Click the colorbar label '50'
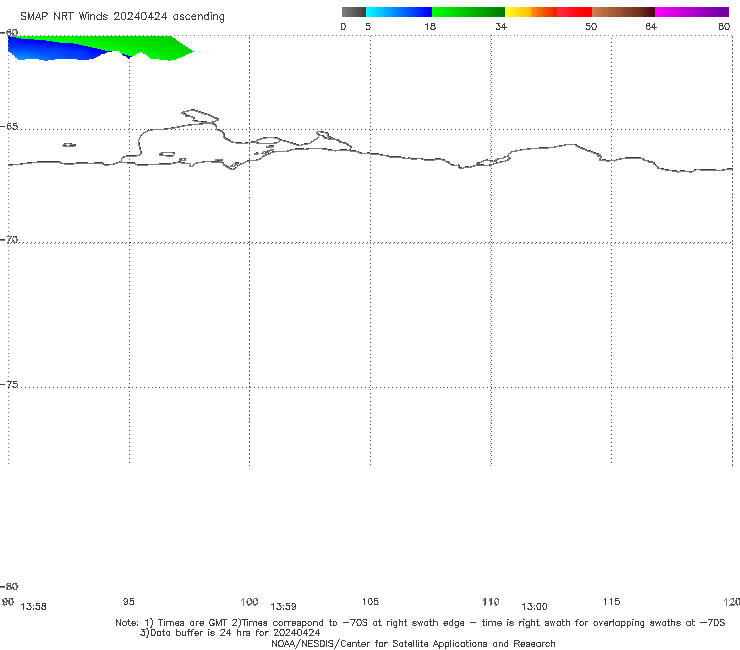The width and height of the screenshot is (740, 650). tap(591, 26)
